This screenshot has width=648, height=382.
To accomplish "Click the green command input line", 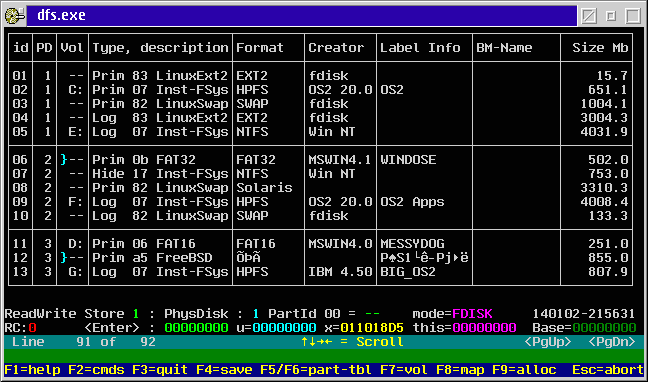I will click(324, 356).
